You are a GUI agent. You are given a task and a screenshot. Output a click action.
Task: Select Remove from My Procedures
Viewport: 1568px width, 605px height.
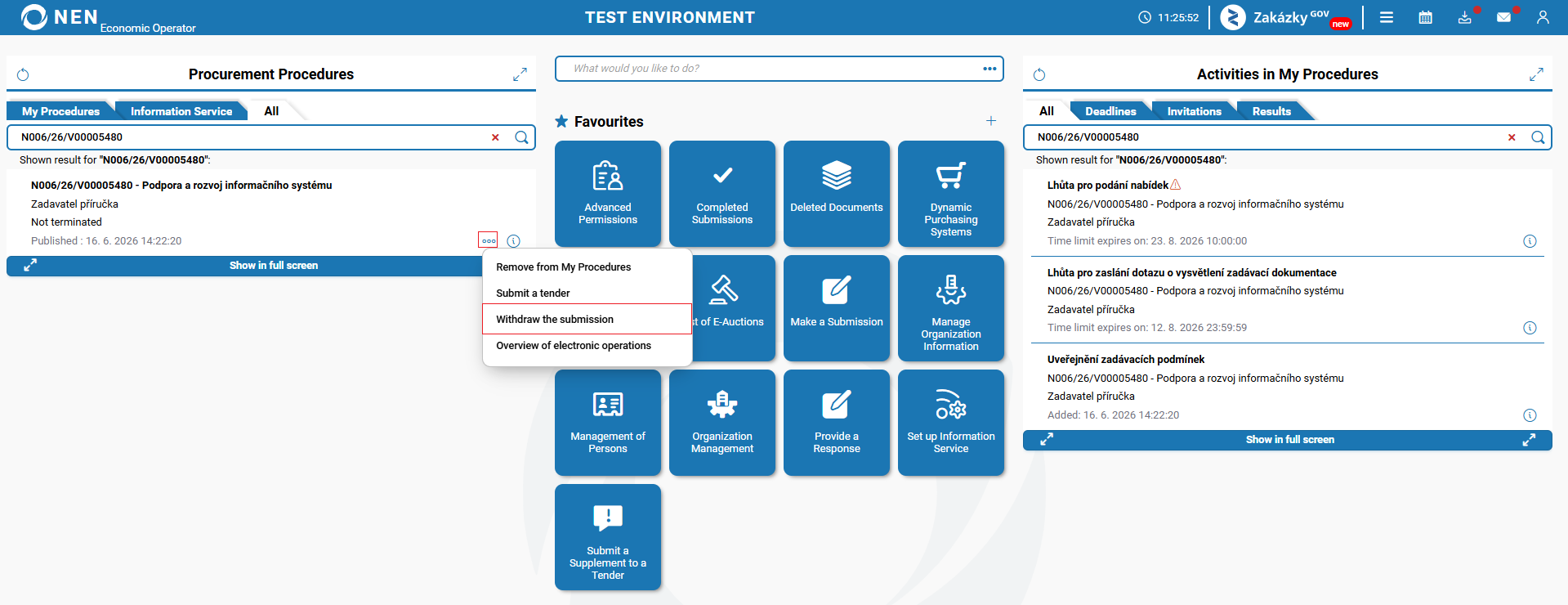587,267
